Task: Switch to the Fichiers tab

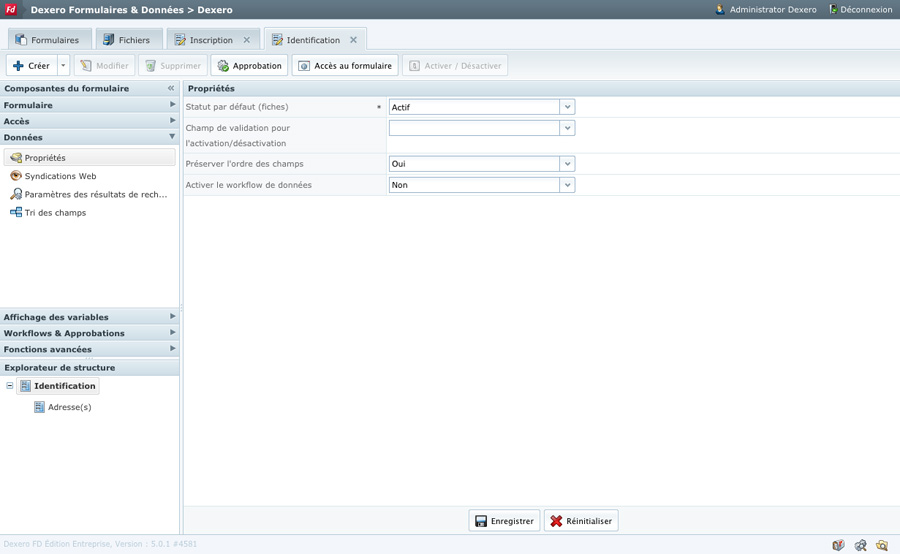Action: click(126, 40)
